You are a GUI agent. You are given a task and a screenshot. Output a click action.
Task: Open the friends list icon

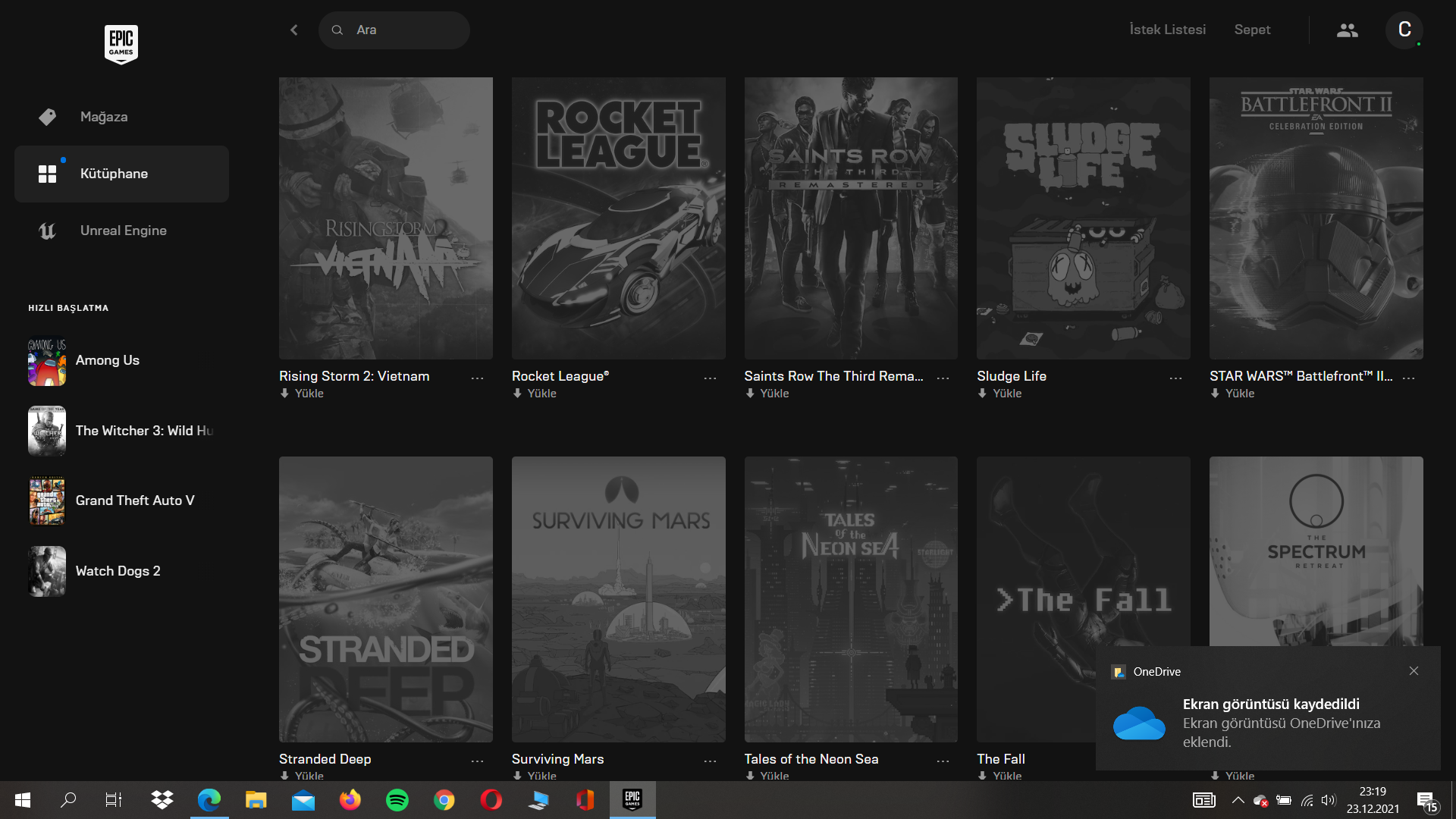[x=1347, y=30]
